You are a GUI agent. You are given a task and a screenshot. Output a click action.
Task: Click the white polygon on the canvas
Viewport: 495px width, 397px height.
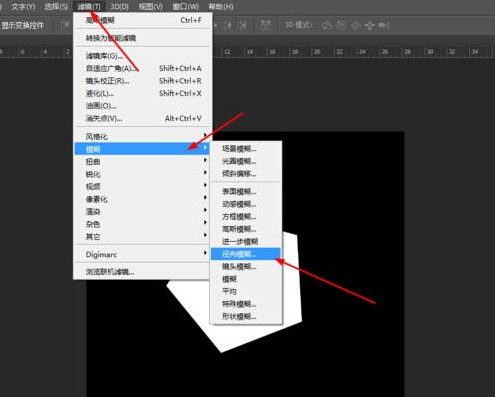(233, 335)
